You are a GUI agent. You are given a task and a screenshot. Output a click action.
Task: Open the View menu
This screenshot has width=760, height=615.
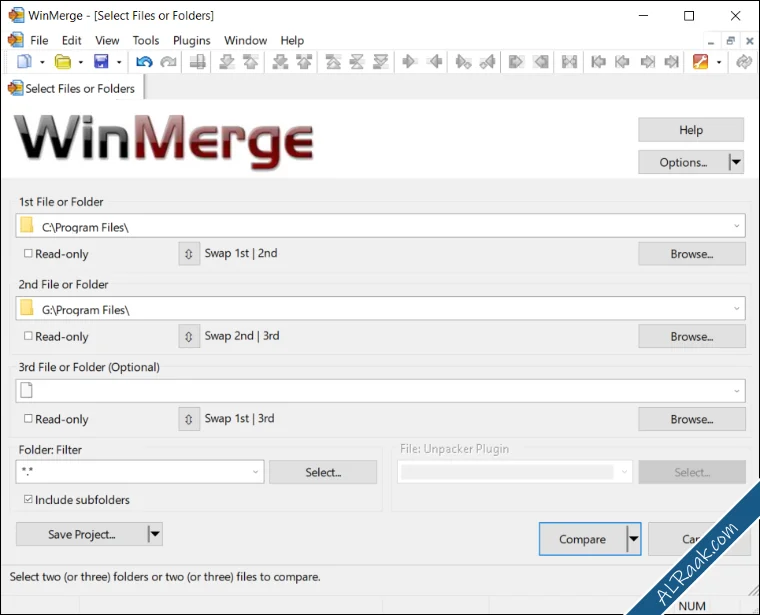coord(107,40)
